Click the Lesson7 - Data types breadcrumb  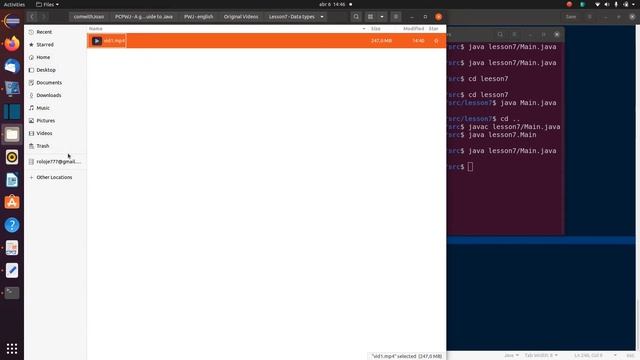coord(291,17)
